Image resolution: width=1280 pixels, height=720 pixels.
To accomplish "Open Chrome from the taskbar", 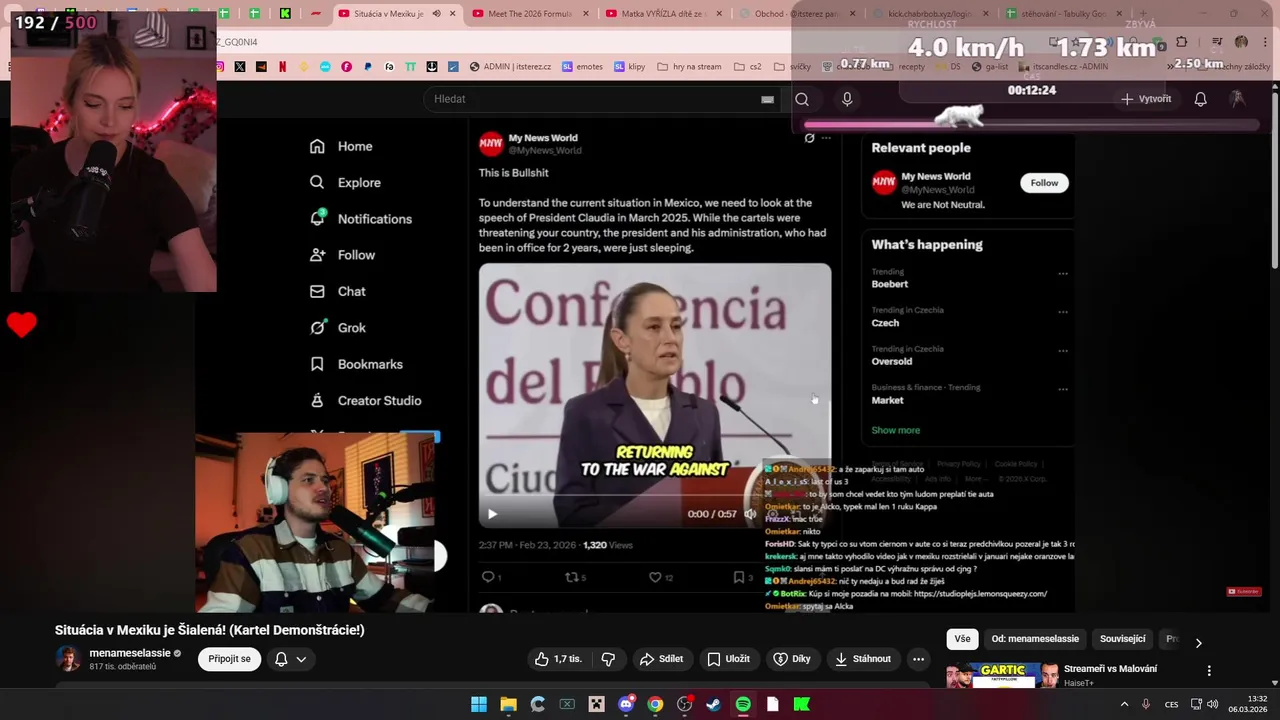I will 655,704.
